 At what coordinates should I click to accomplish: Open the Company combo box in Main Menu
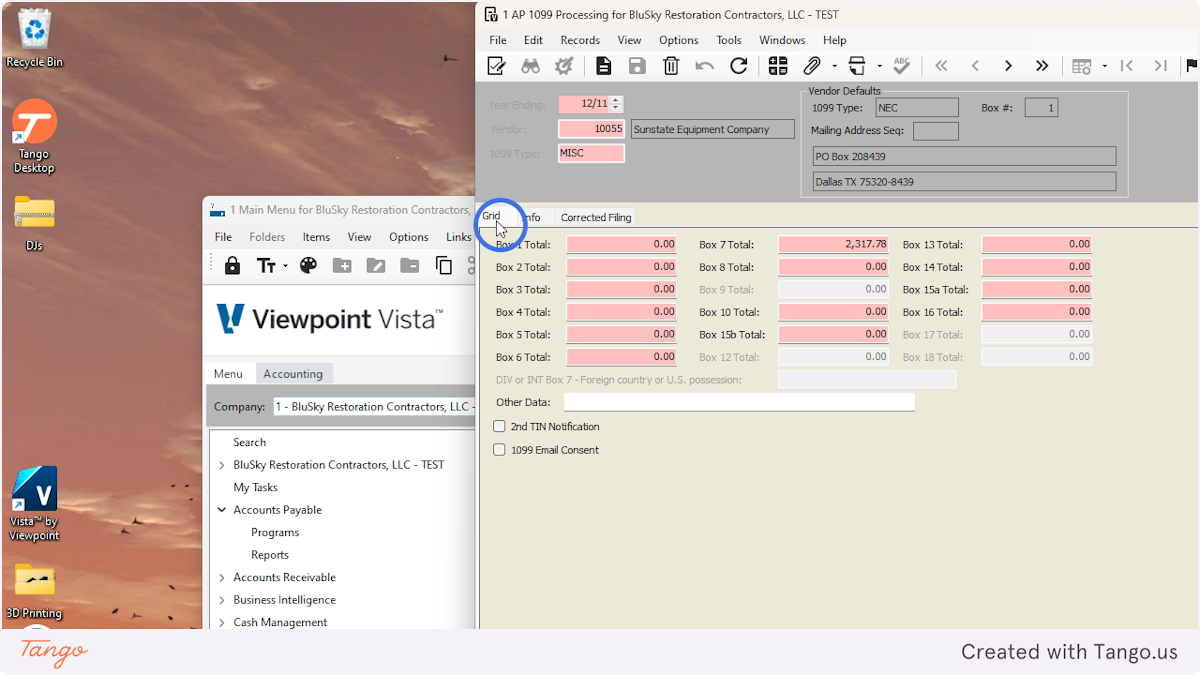[x=374, y=407]
